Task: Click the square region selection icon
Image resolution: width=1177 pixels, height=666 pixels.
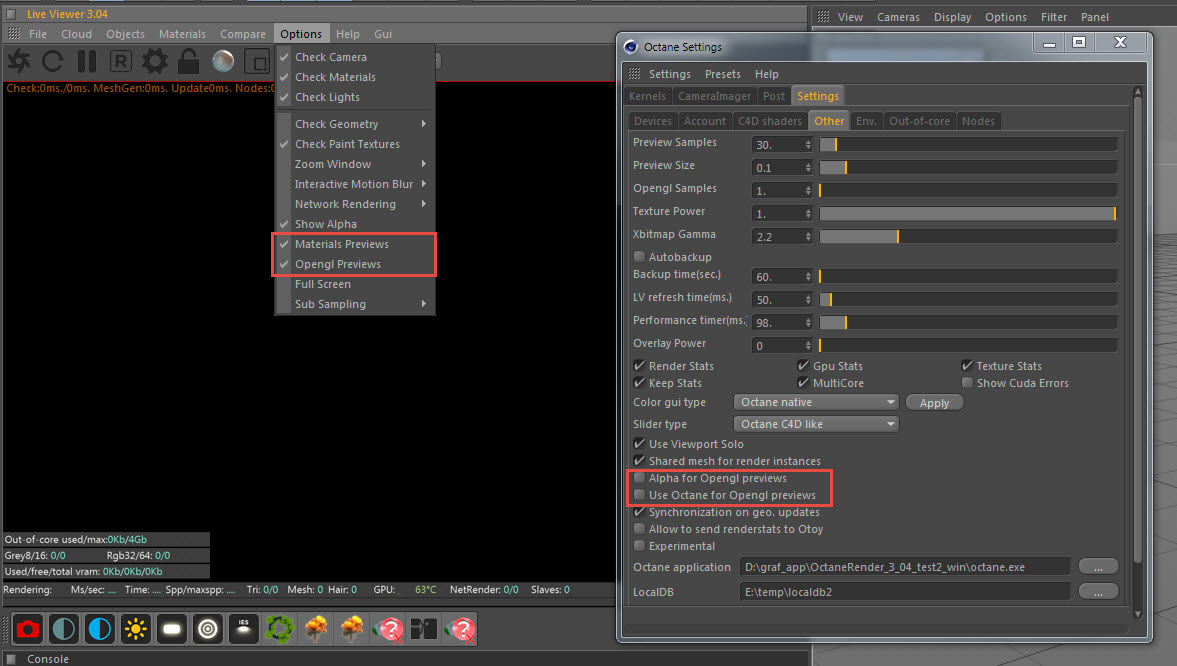Action: (x=257, y=61)
